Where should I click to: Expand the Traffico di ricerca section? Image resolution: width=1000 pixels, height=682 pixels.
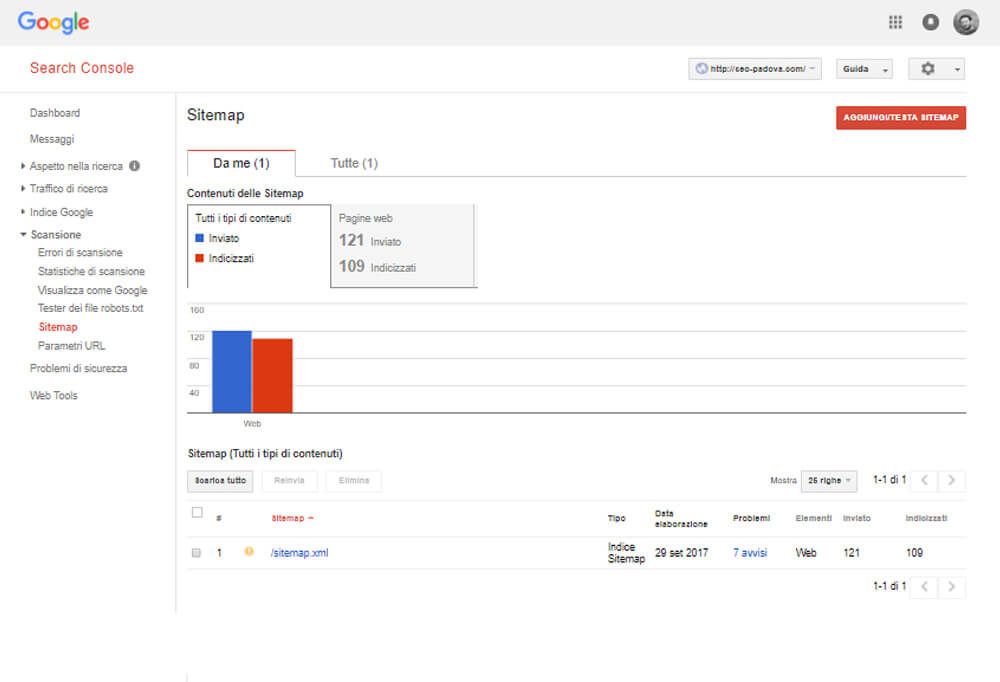pyautogui.click(x=23, y=188)
